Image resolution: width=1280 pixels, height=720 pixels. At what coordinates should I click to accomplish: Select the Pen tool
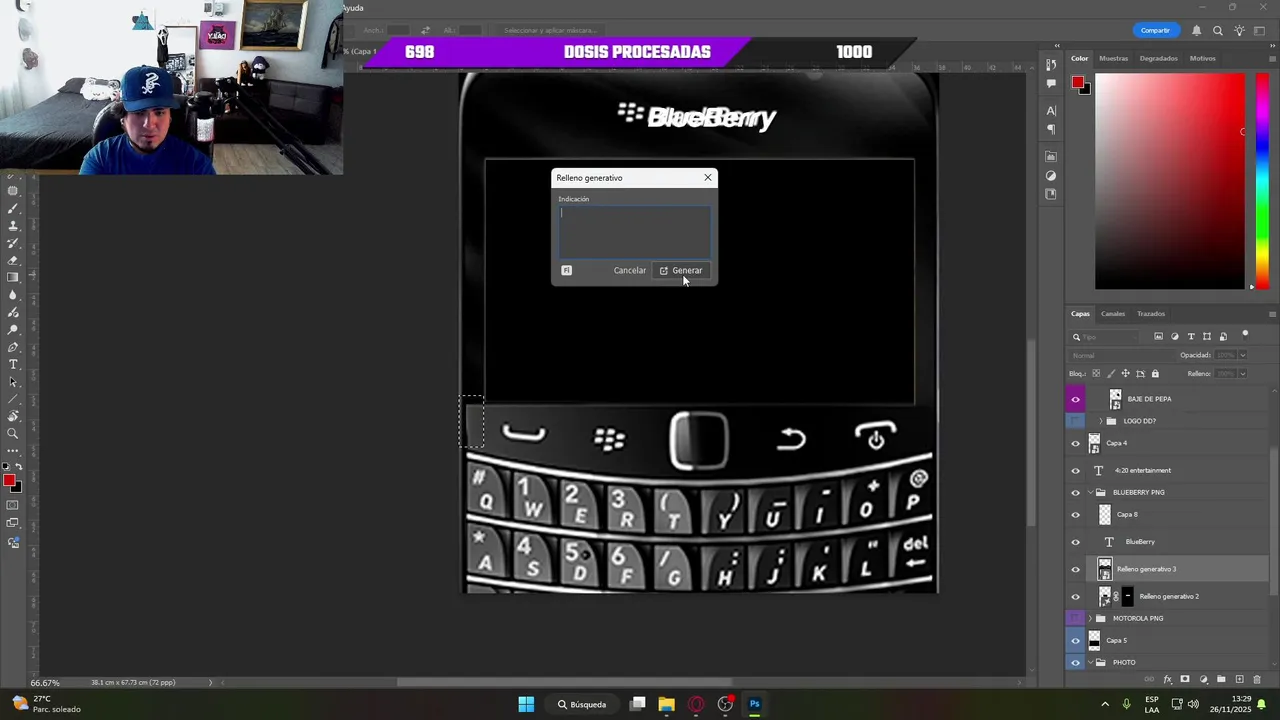click(13, 347)
